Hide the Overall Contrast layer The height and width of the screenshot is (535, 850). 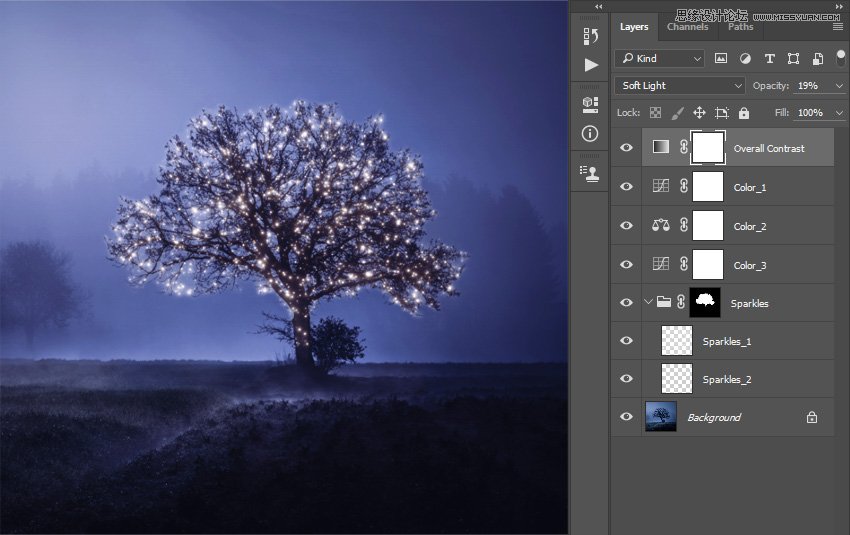click(626, 148)
